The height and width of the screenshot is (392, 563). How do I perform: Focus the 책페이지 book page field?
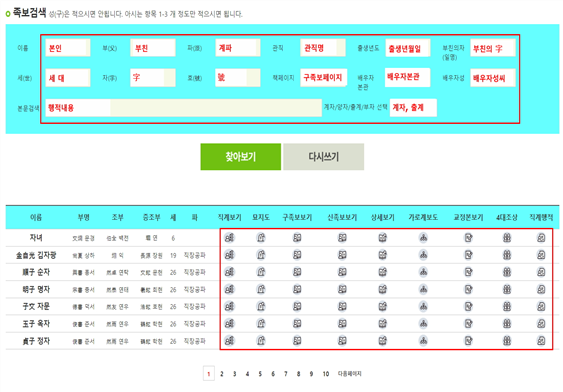tap(324, 78)
